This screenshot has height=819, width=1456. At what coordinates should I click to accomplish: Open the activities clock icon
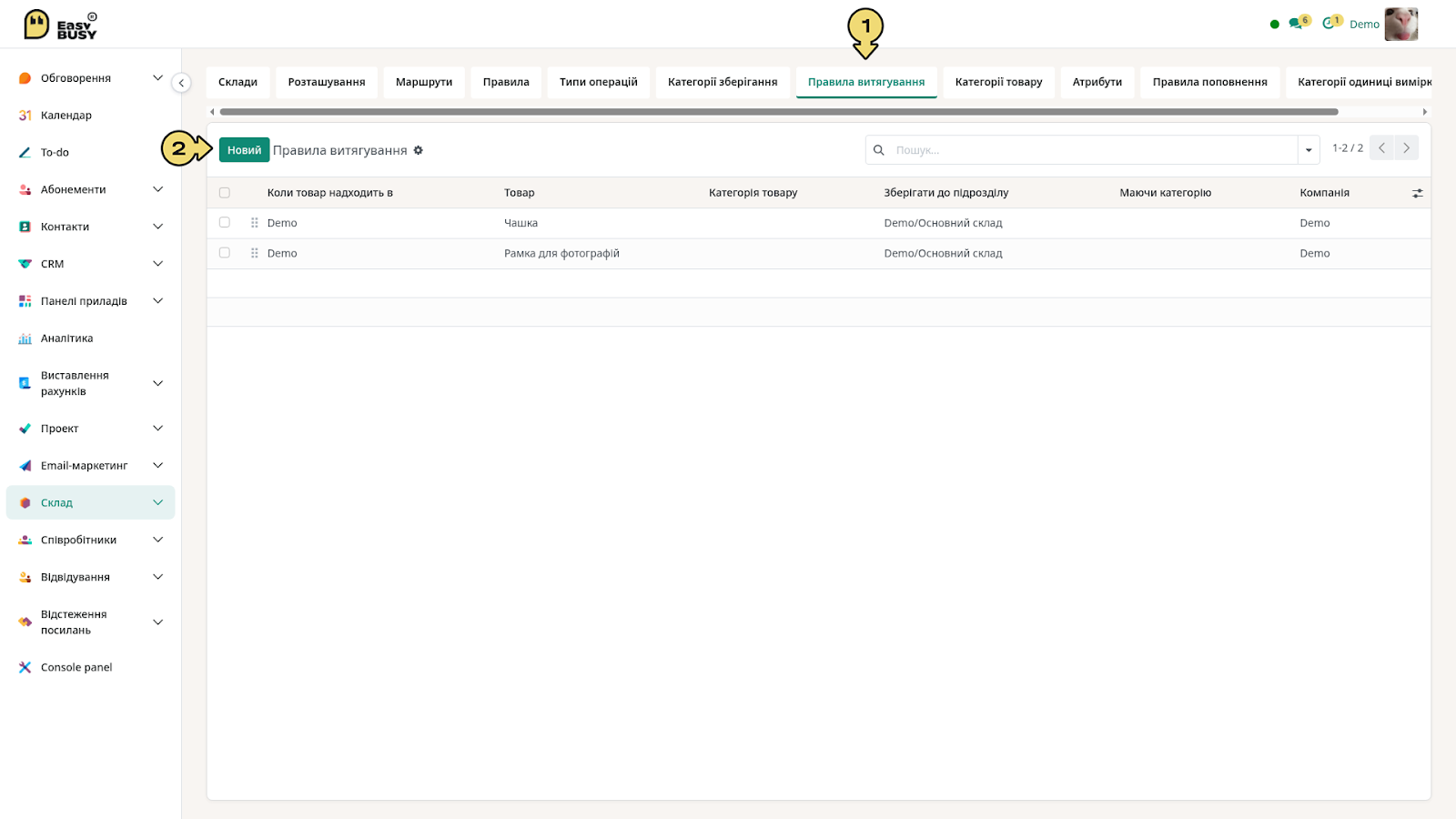click(1329, 24)
